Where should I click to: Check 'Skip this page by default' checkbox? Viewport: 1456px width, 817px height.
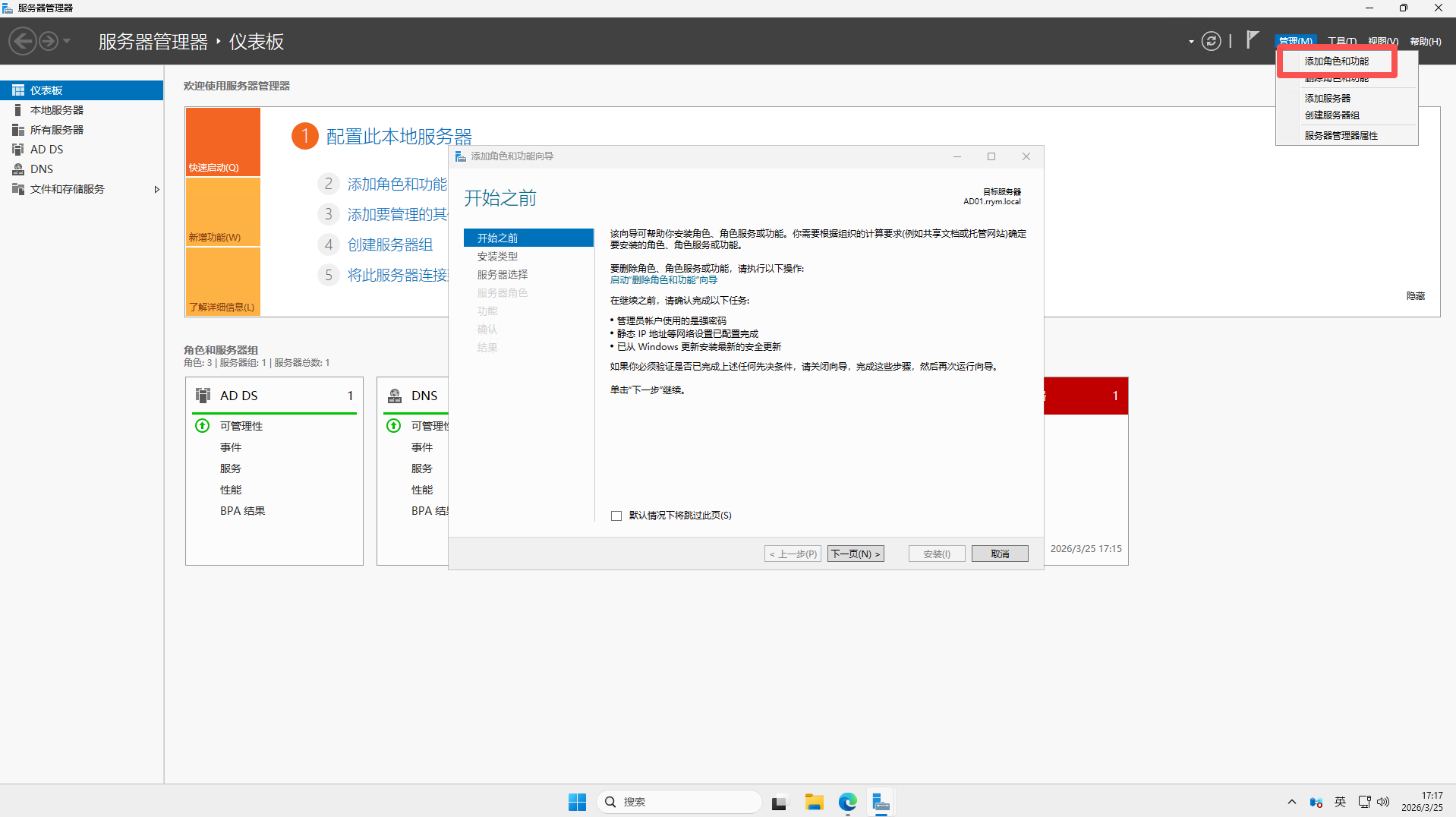tap(616, 516)
